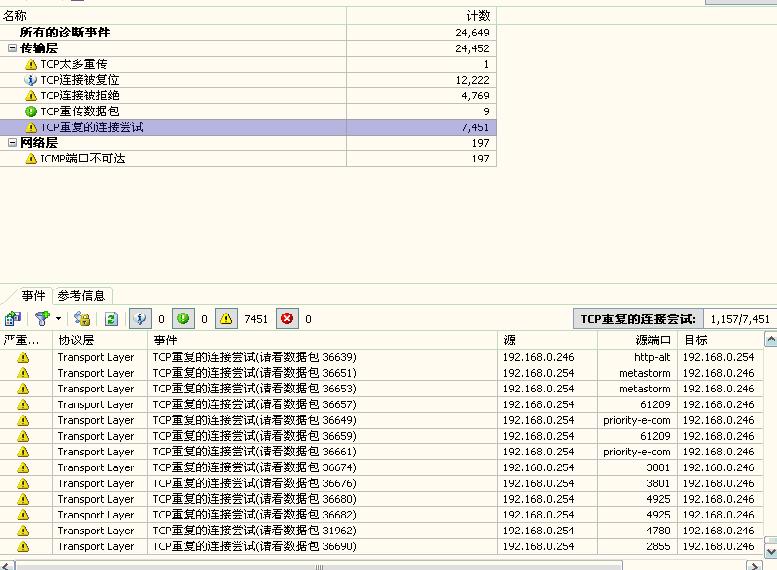
Task: Click the add filter funnel icon
Action: click(x=43, y=318)
